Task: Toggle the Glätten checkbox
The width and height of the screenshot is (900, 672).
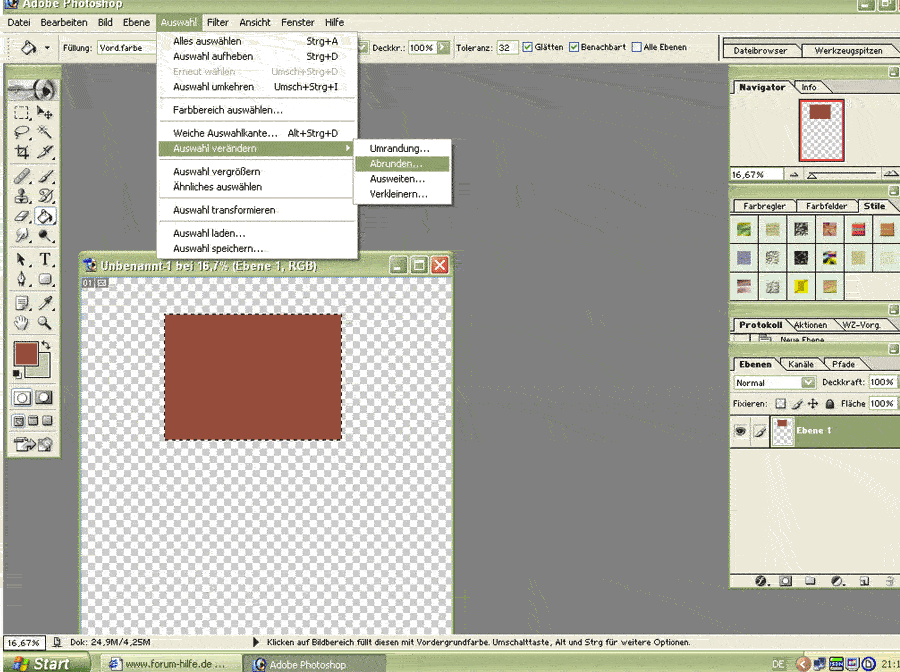Action: pos(528,47)
